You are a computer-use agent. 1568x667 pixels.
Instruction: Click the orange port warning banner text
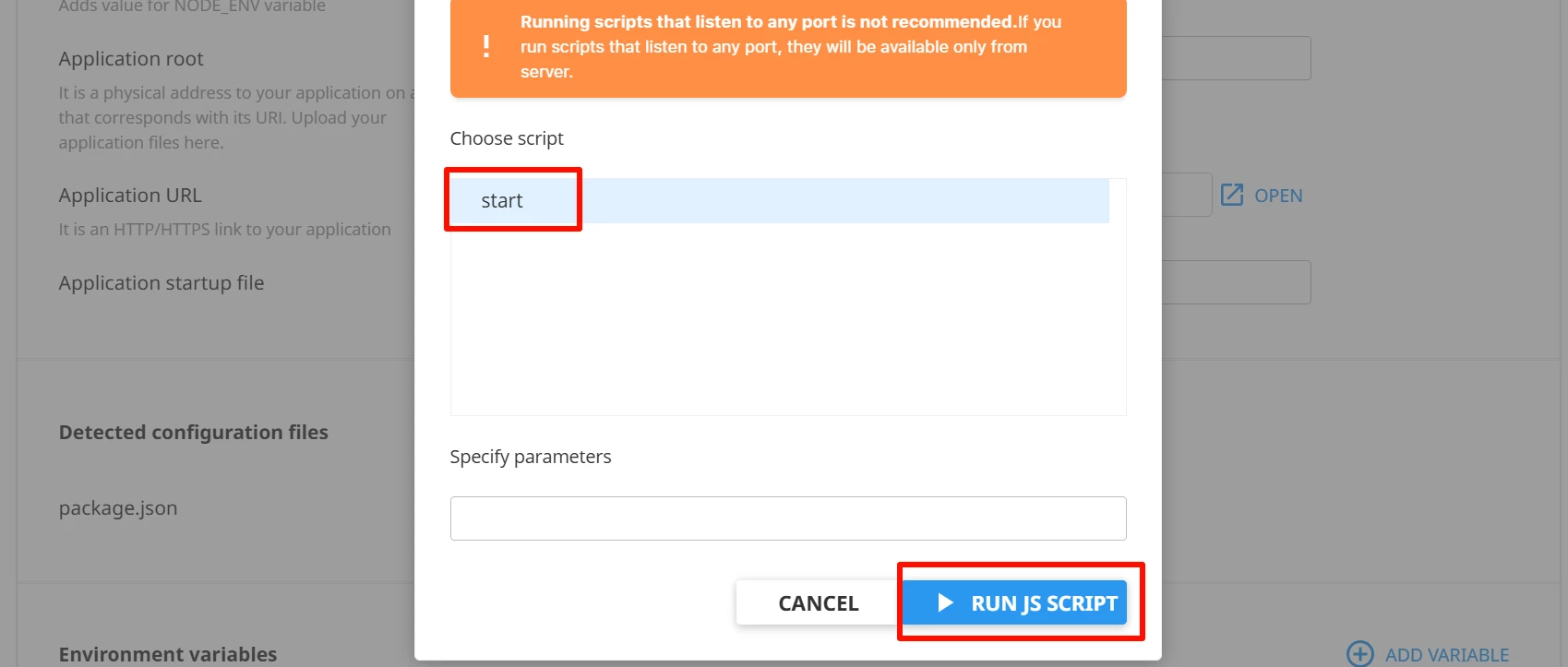pos(789,47)
